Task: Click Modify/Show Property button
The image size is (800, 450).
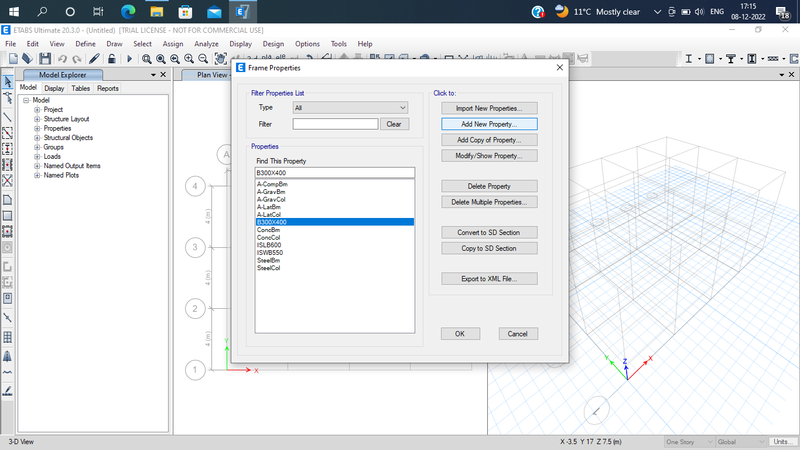Action: click(489, 156)
